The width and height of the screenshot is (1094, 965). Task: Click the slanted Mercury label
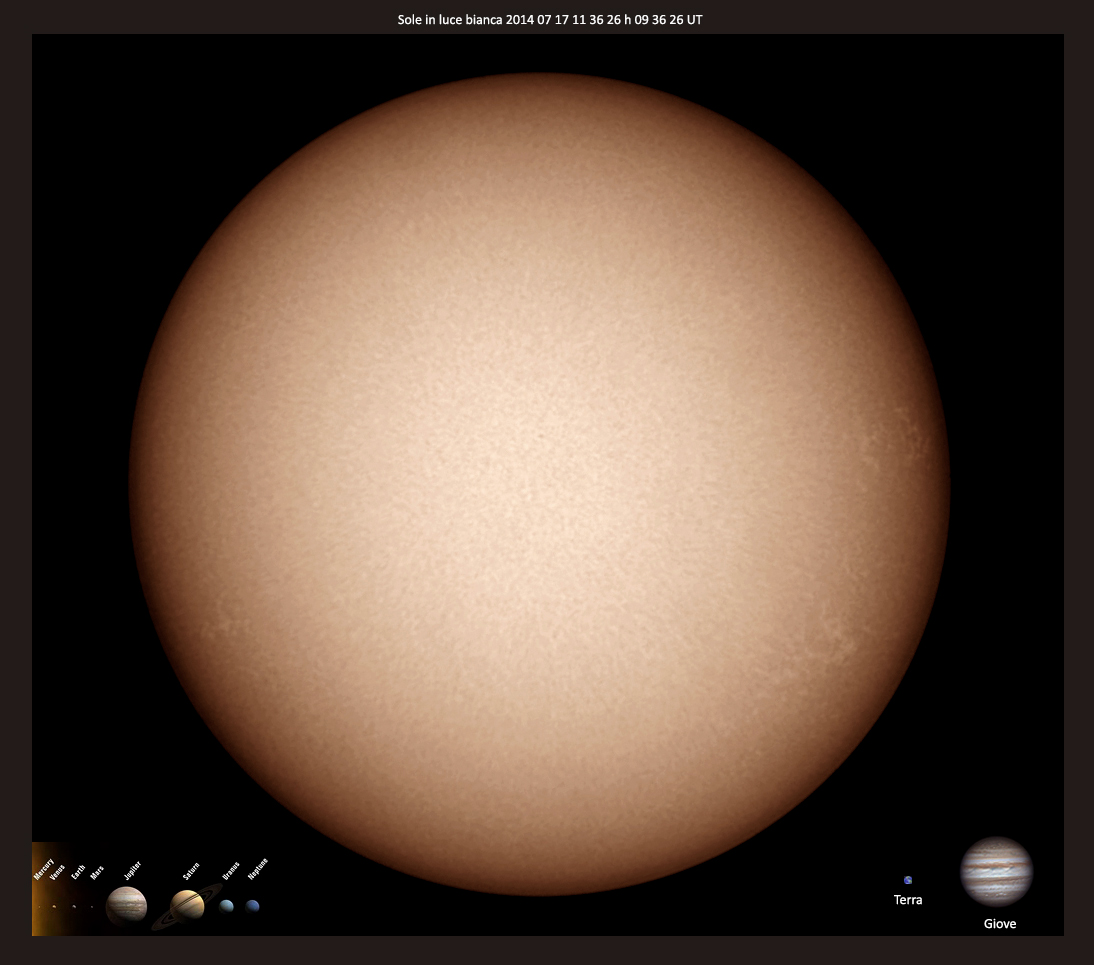pyautogui.click(x=44, y=867)
